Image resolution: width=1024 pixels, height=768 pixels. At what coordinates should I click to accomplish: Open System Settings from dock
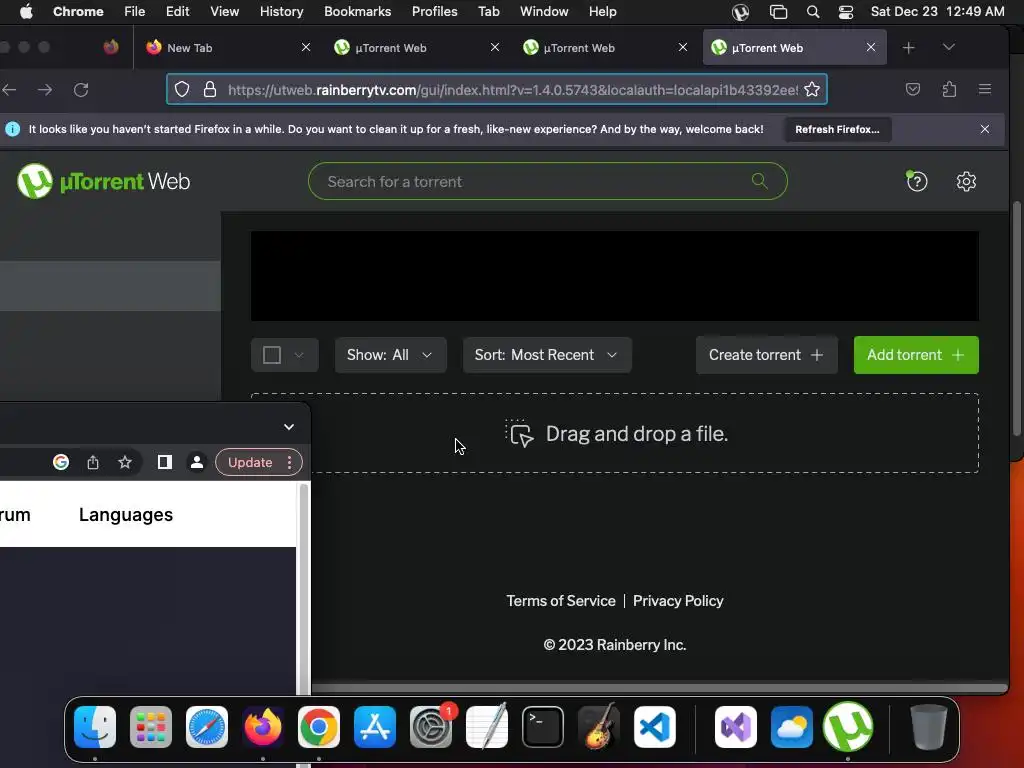pos(431,727)
